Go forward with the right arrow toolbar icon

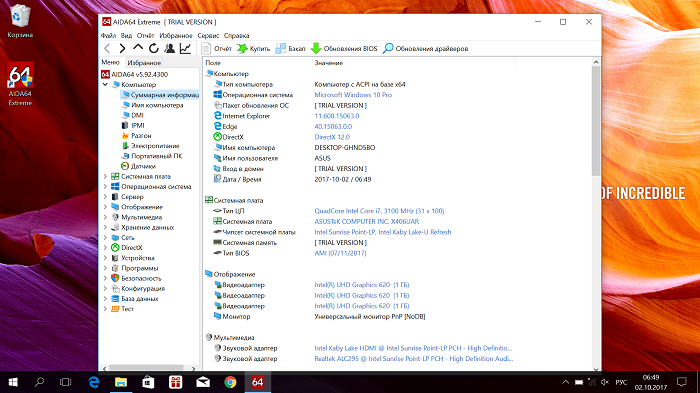click(x=122, y=49)
